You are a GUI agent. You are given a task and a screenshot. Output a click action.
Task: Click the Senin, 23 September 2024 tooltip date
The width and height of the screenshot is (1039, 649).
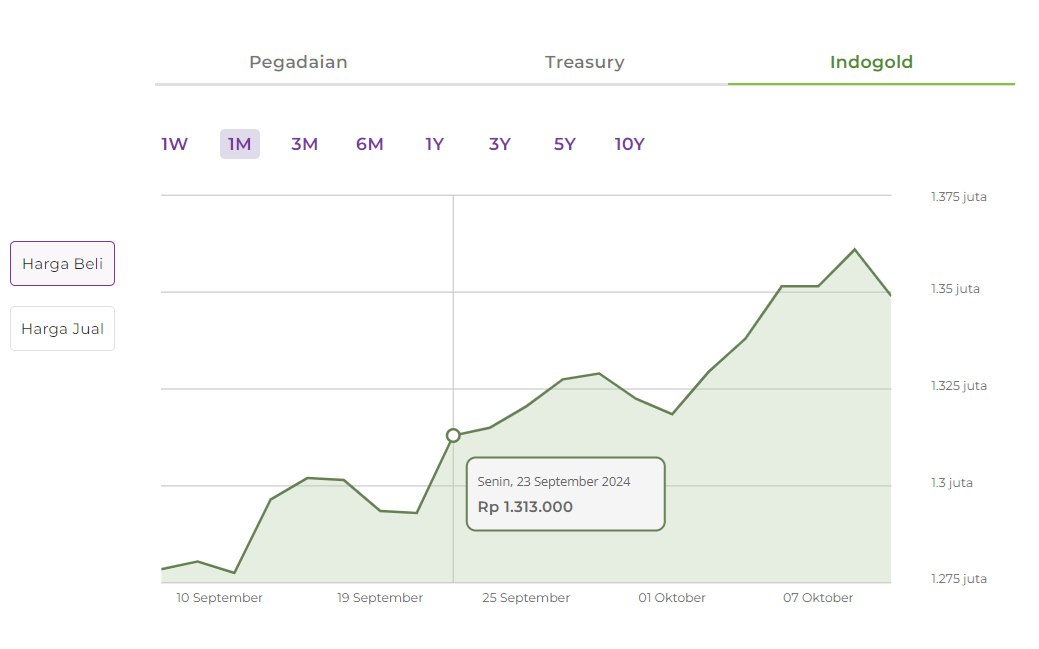(554, 482)
